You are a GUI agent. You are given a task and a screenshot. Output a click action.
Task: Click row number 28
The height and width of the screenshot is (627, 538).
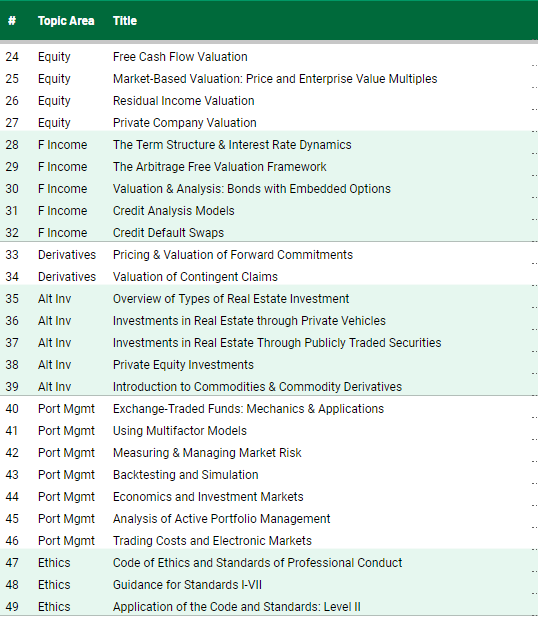[x=12, y=145]
